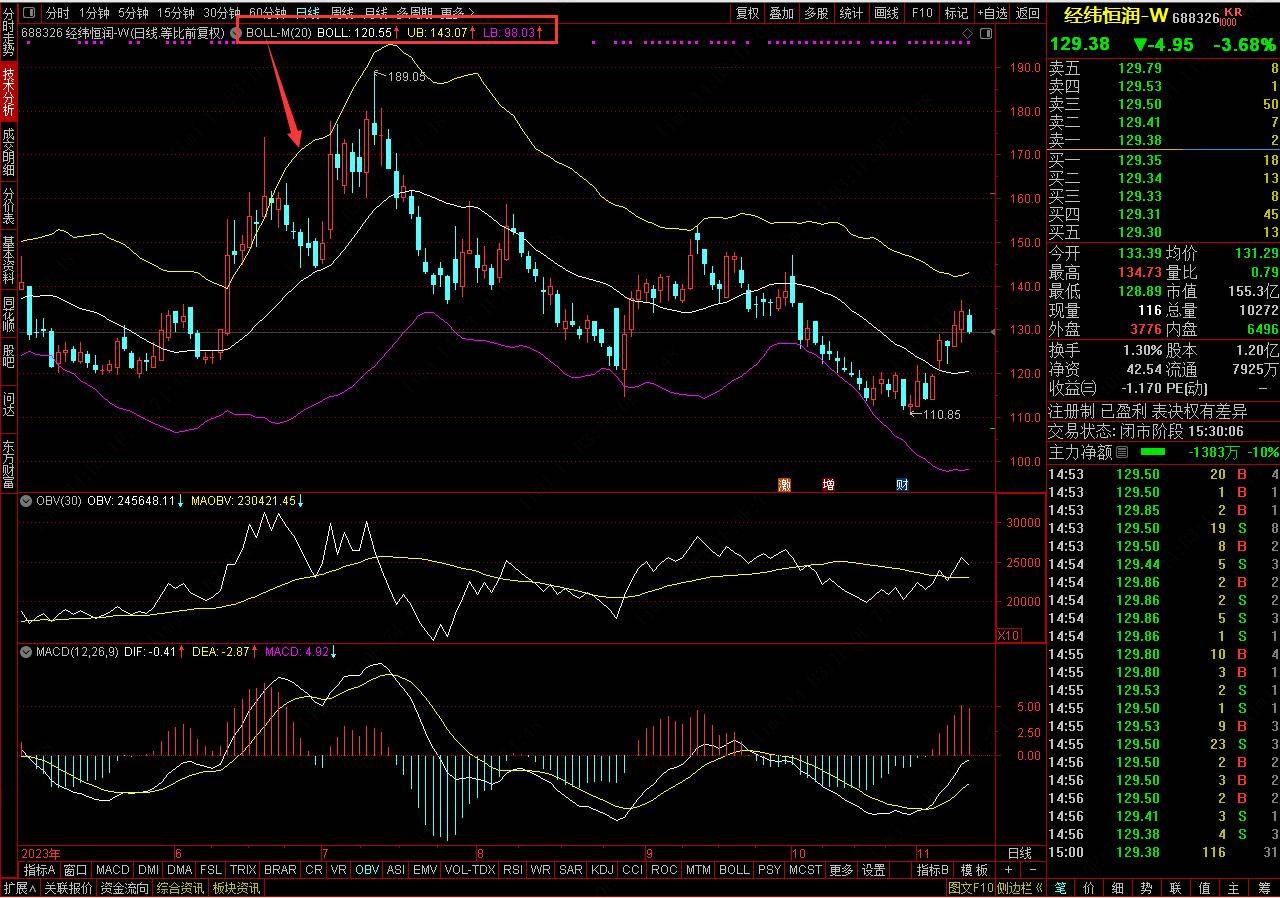Image resolution: width=1280 pixels, height=898 pixels.
Task: Switch to the 指标B indicator group
Action: 933,870
